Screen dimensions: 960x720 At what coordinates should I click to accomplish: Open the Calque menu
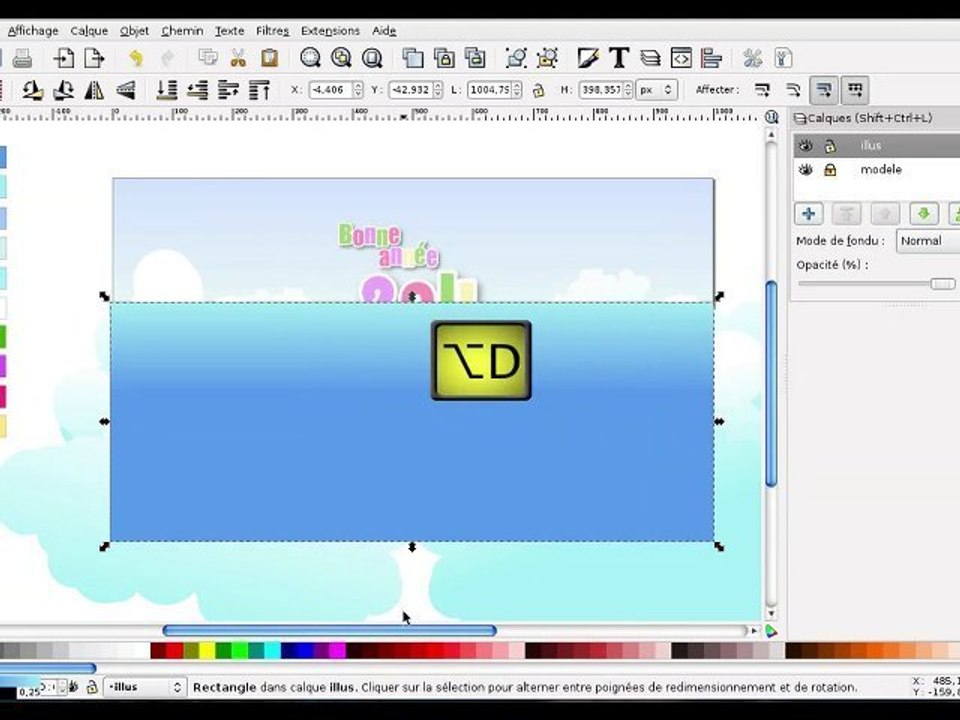(x=89, y=31)
